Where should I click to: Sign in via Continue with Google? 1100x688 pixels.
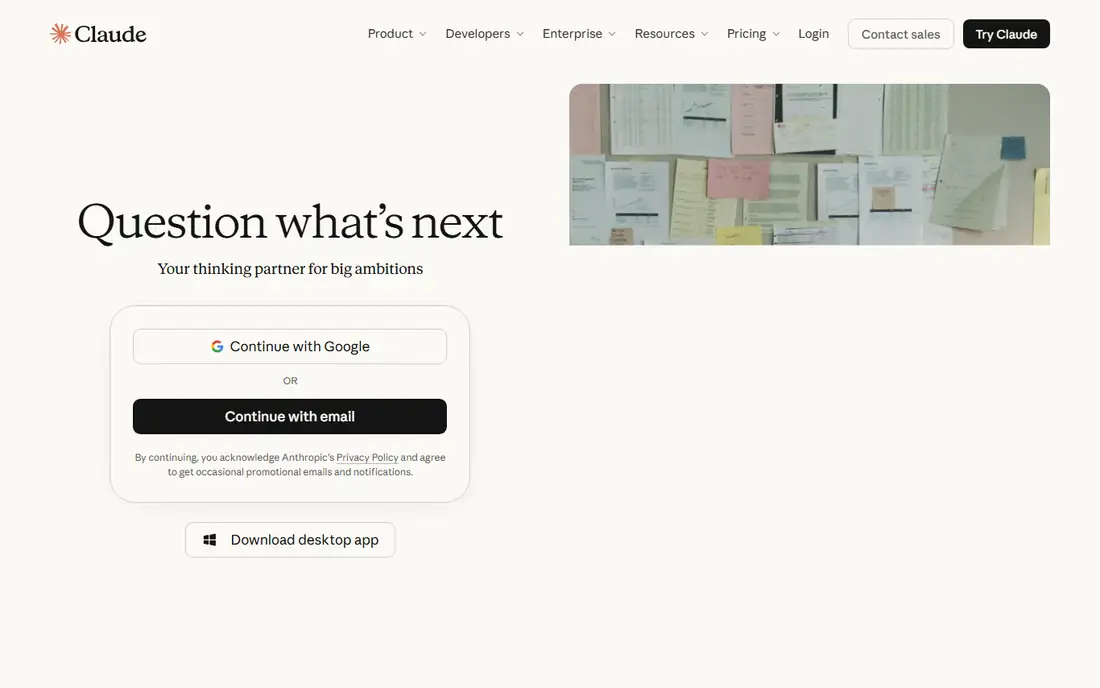click(290, 346)
